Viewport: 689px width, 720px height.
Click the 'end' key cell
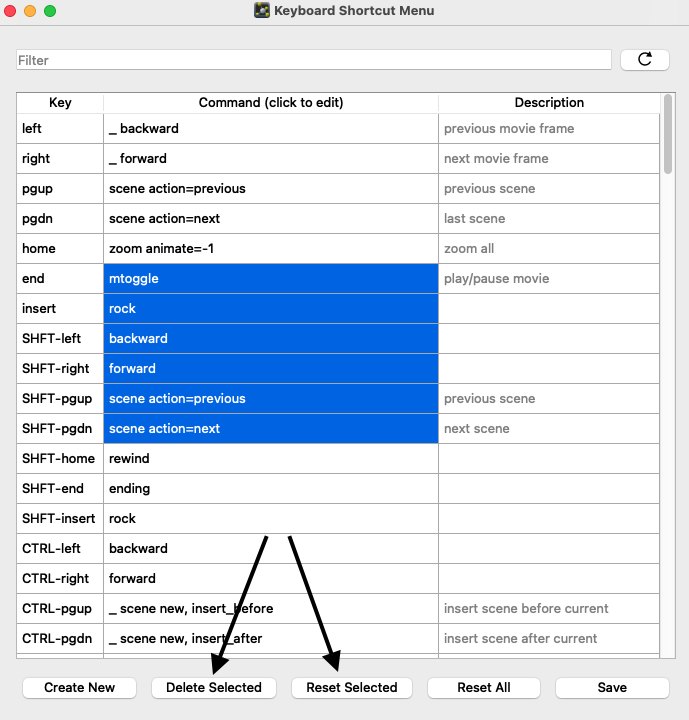(x=60, y=279)
